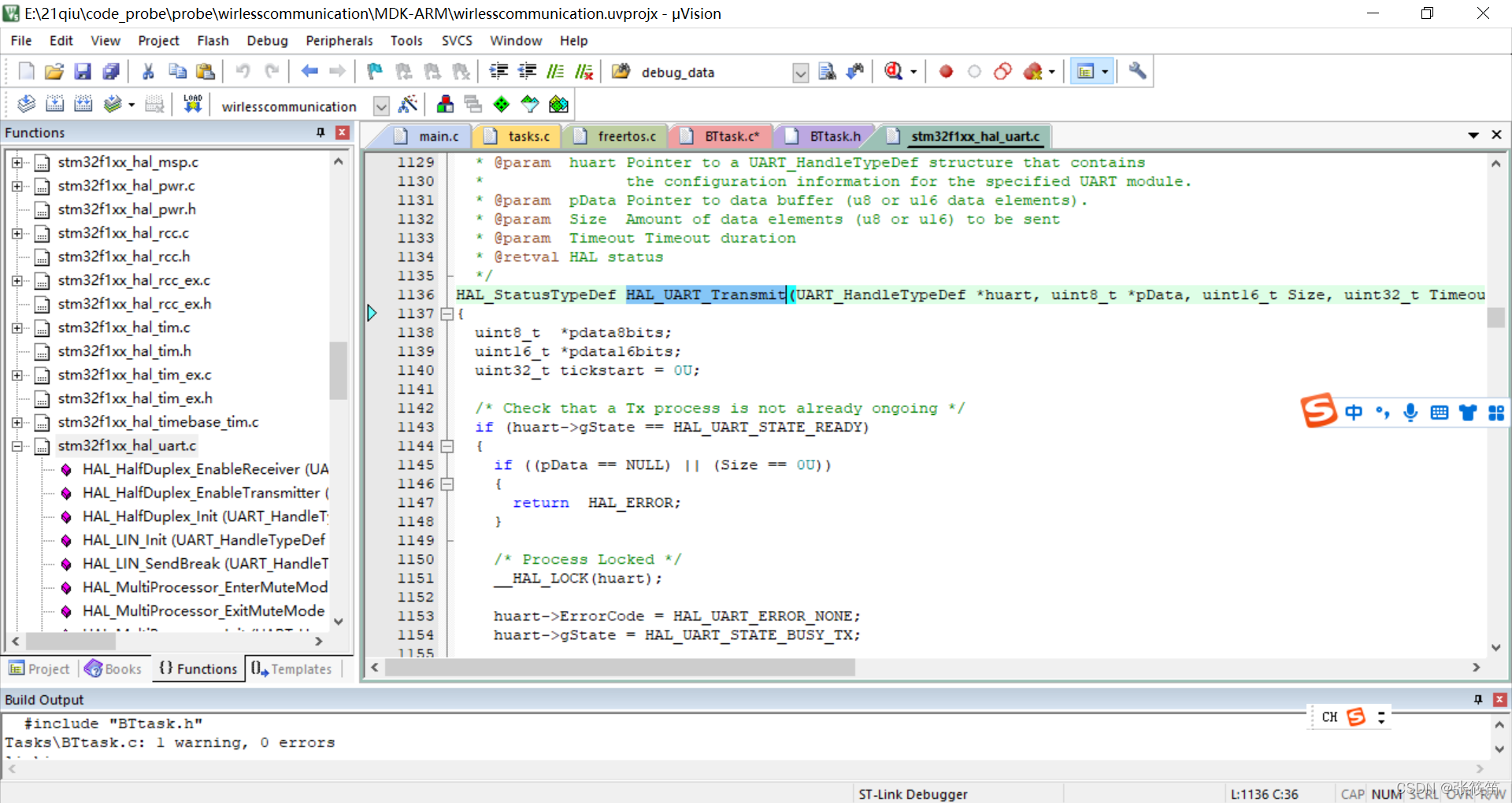Click the Functions panel horizontal scrollbar thumb
This screenshot has height=803, width=1512.
(72, 642)
